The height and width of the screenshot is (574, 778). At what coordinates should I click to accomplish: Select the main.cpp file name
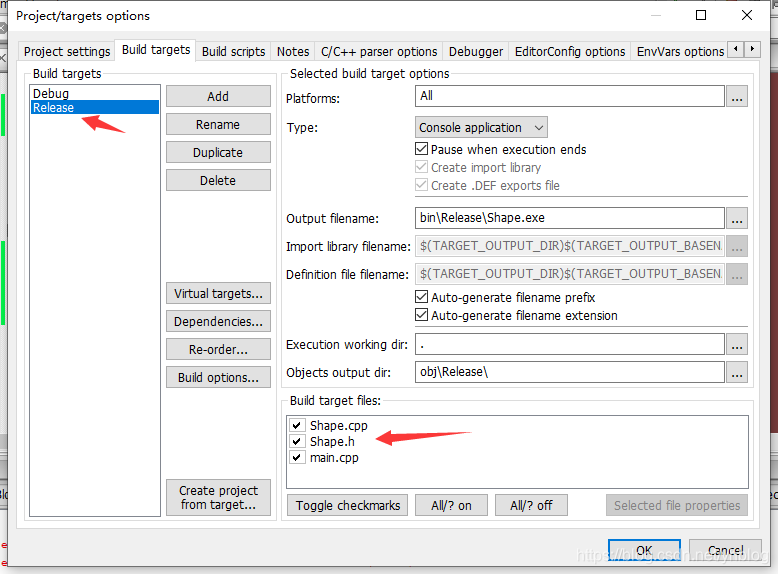click(334, 457)
